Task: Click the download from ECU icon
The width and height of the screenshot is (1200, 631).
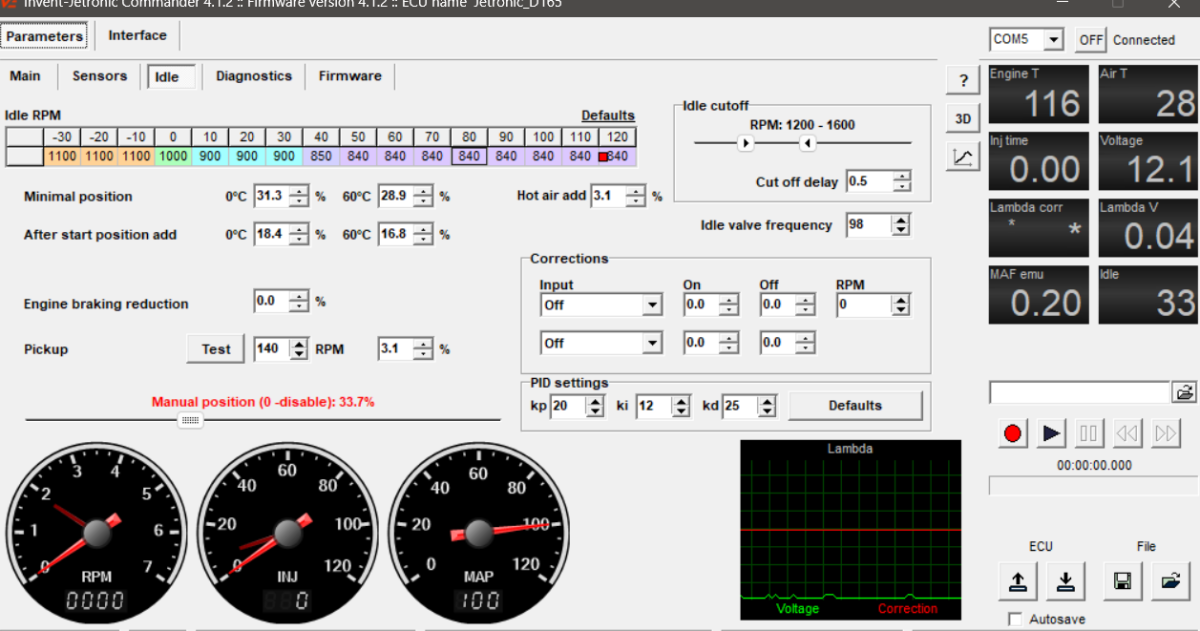Action: pos(1065,581)
